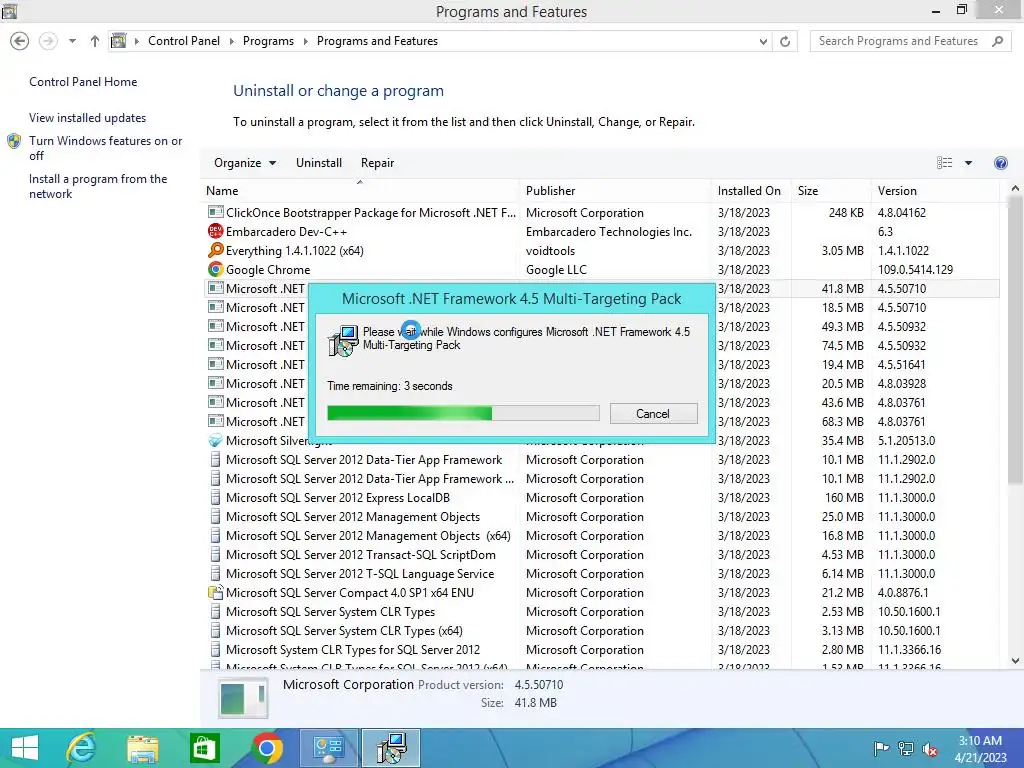Click Uninstall in the toolbar

tap(319, 163)
